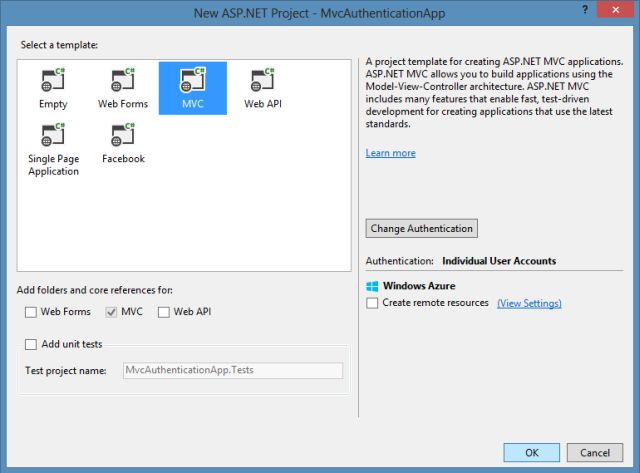This screenshot has width=640, height=473.
Task: Click the Add folders and core references label
Action: pos(95,290)
